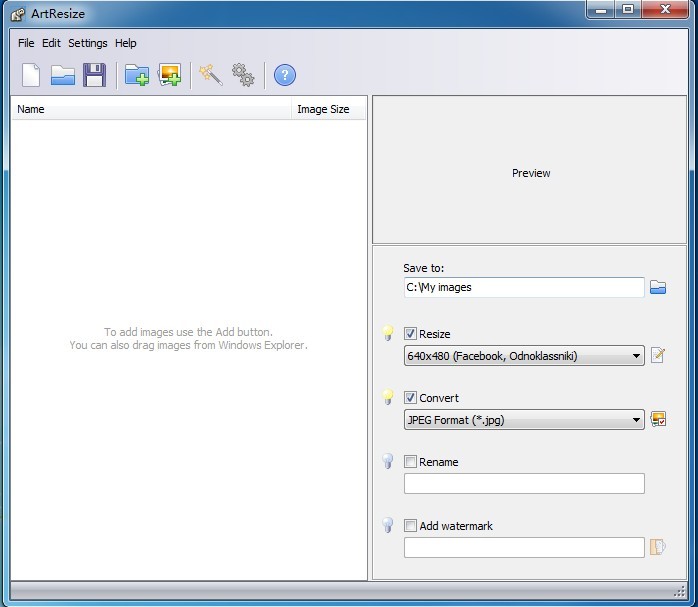Open the File menu
Image resolution: width=698 pixels, height=607 pixels.
click(x=26, y=43)
